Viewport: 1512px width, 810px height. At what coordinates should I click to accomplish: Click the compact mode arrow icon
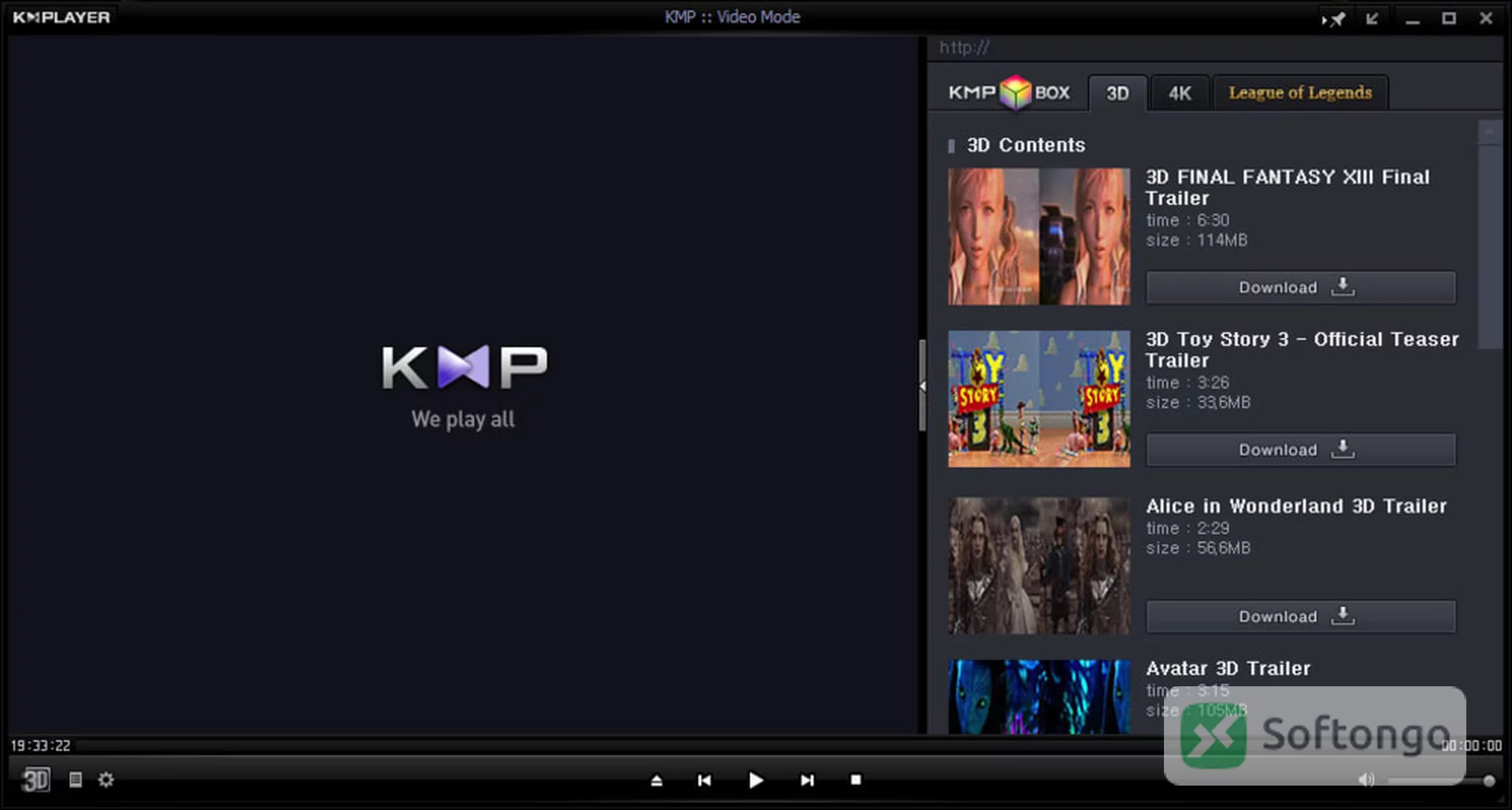coord(1373,18)
